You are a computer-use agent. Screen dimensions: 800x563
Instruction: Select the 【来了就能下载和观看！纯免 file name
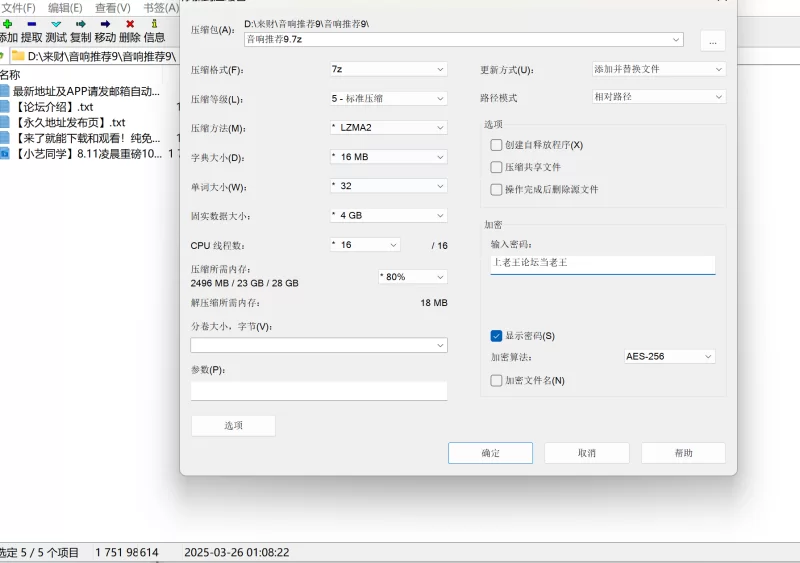86,138
